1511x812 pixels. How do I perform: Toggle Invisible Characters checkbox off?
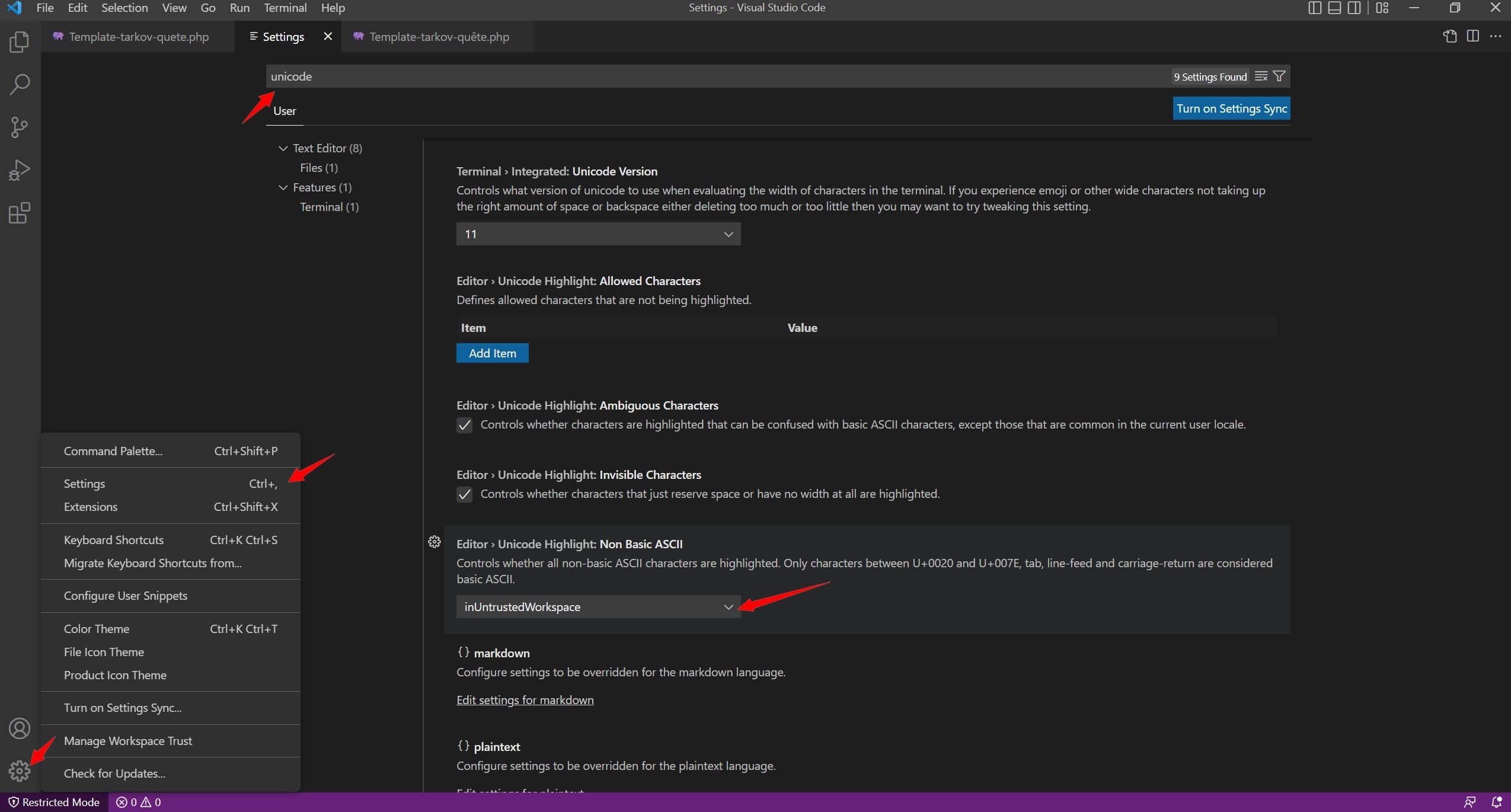point(463,493)
